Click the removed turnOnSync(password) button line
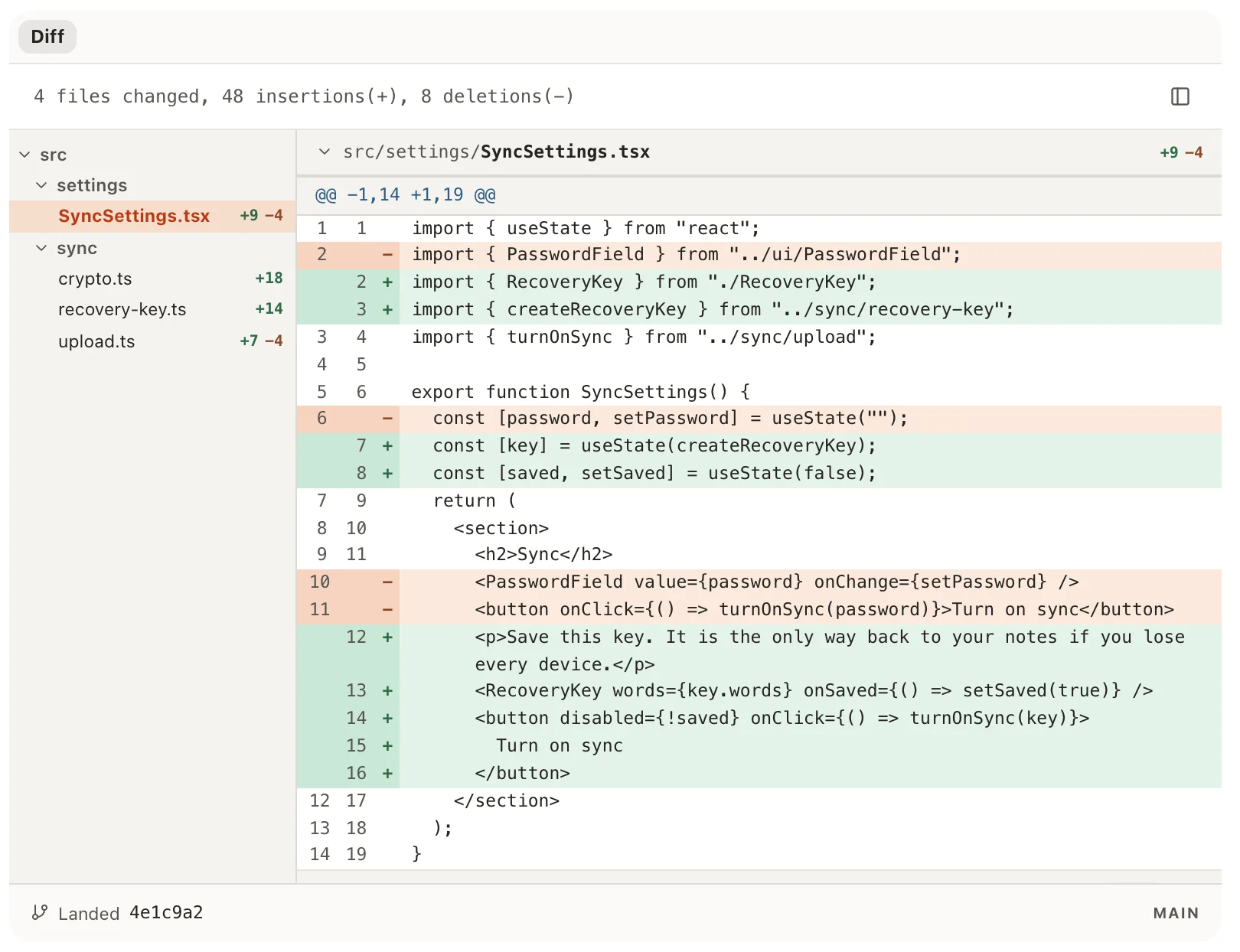This screenshot has width=1240, height=952. tap(759, 609)
